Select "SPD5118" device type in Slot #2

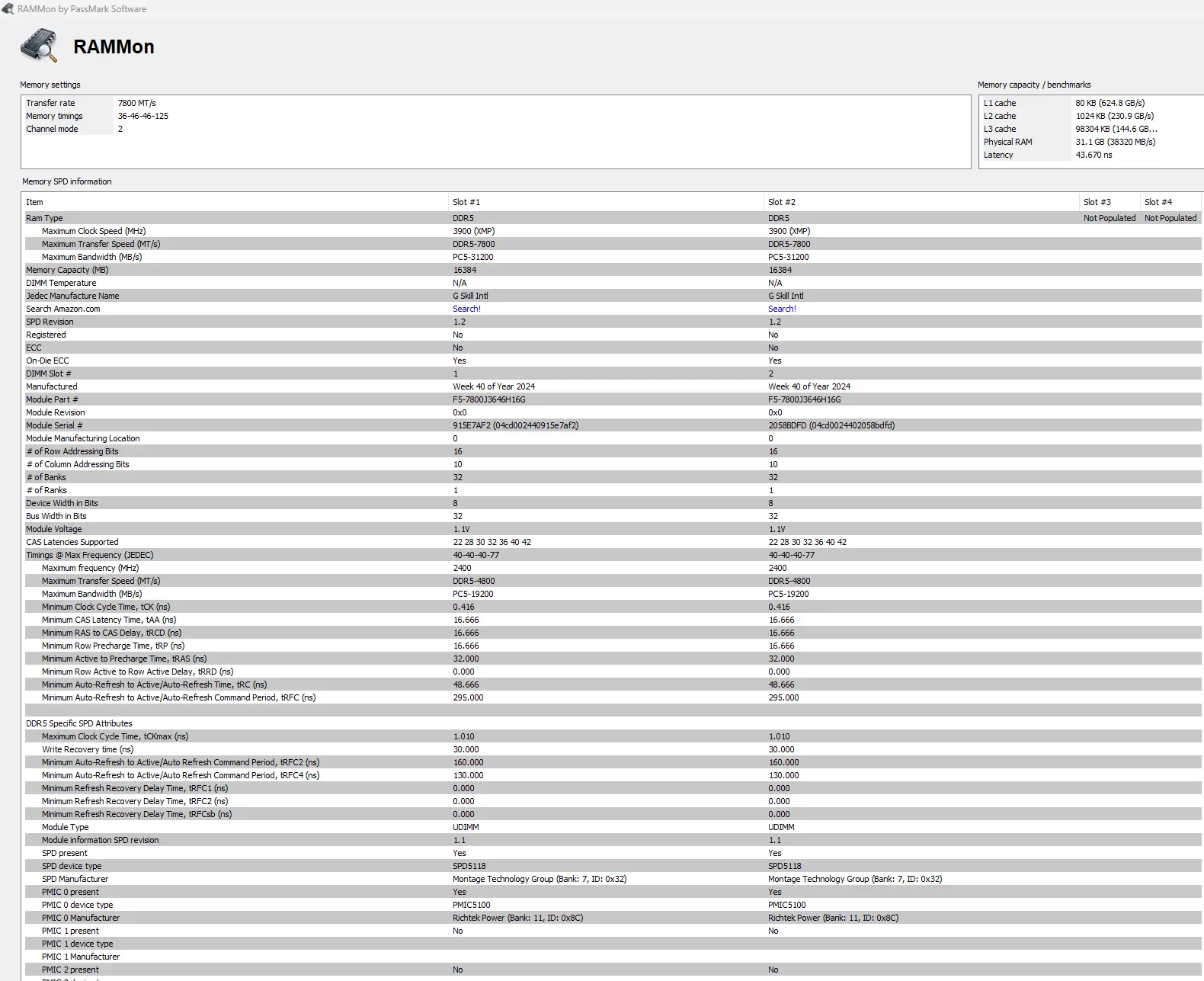[x=785, y=866]
